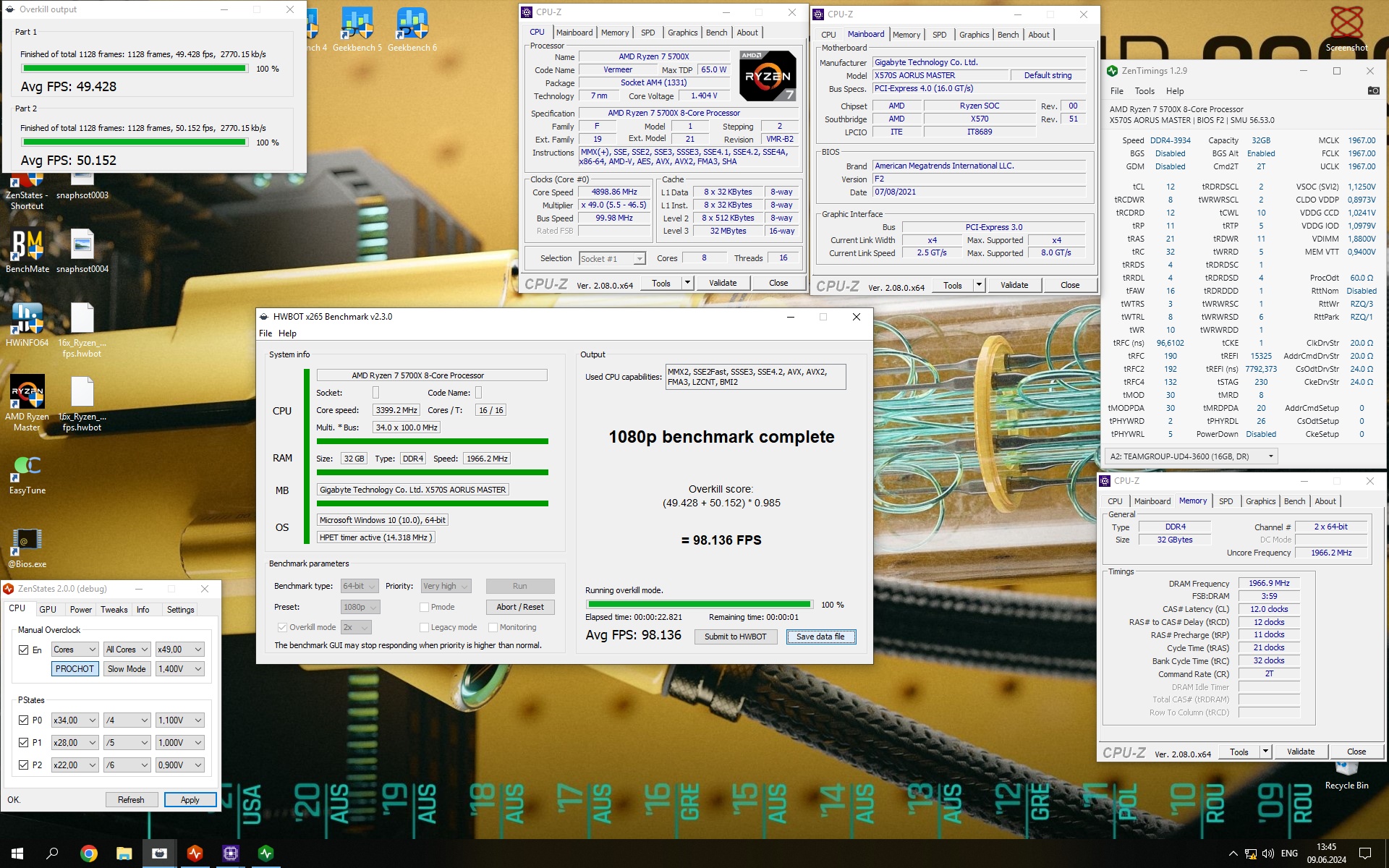
Task: Toggle the Overkill mode checkbox
Action: click(x=282, y=627)
